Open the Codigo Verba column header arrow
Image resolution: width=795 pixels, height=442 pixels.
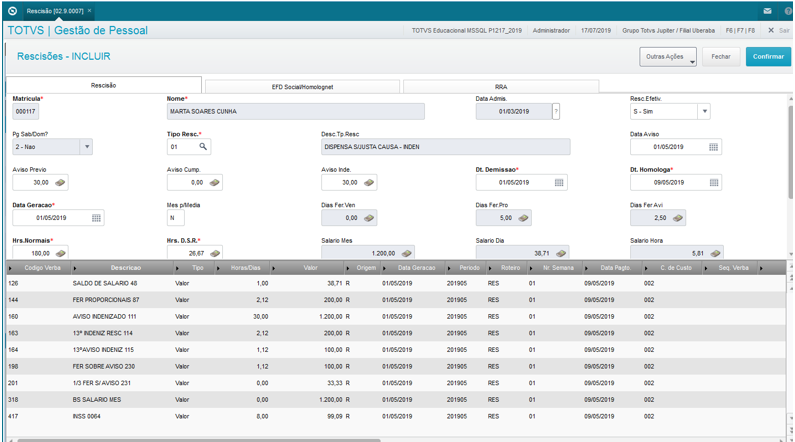(11, 268)
